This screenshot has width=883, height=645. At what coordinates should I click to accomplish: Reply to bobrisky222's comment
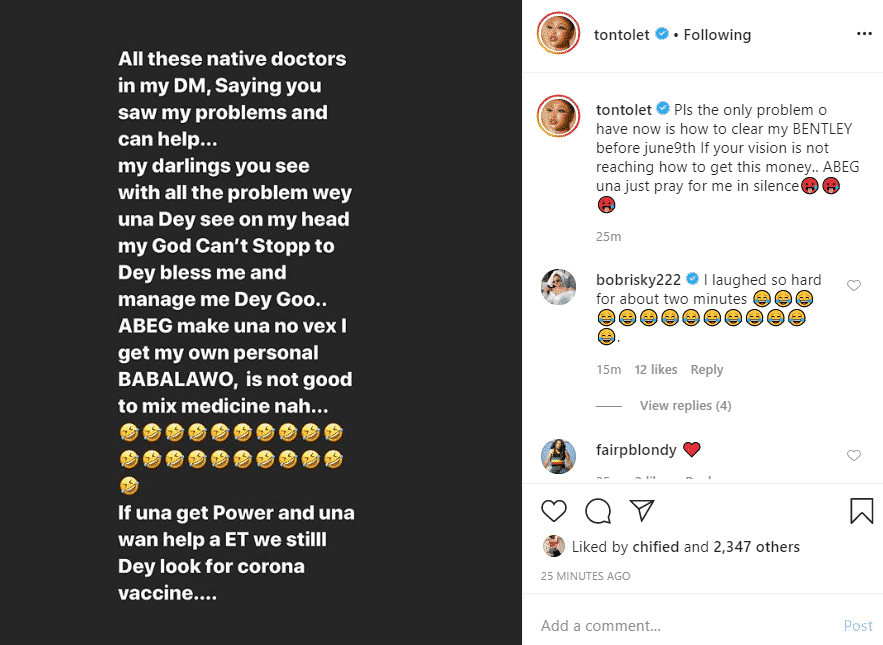coord(706,370)
